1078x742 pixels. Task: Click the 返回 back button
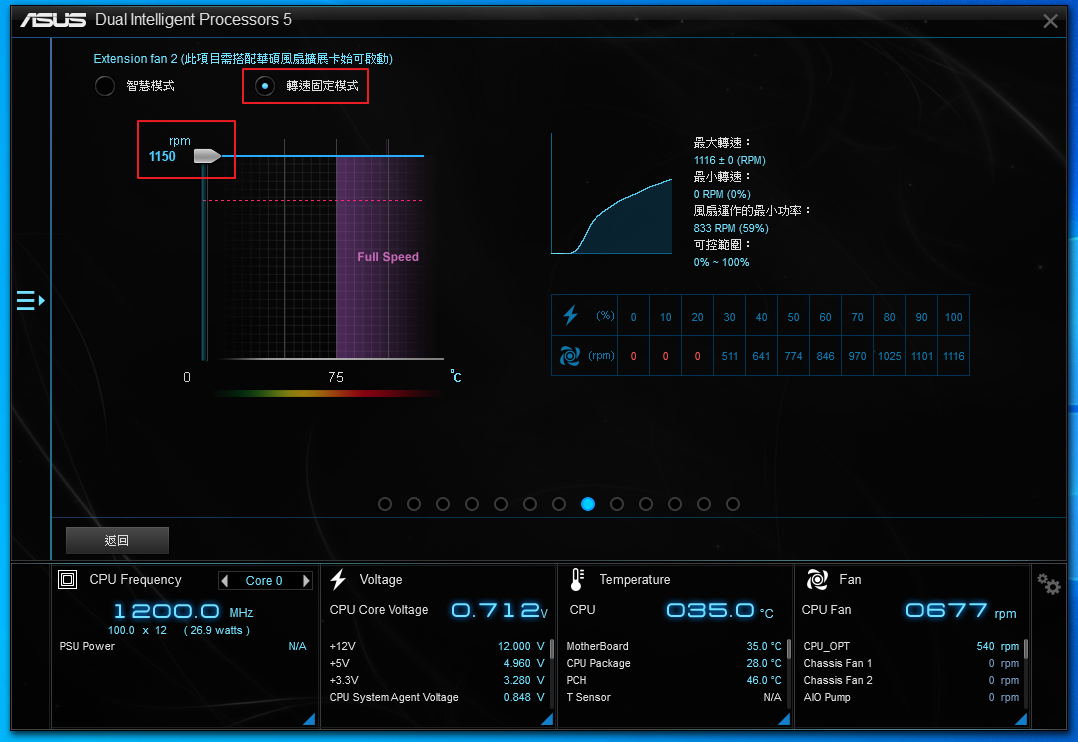pos(117,541)
